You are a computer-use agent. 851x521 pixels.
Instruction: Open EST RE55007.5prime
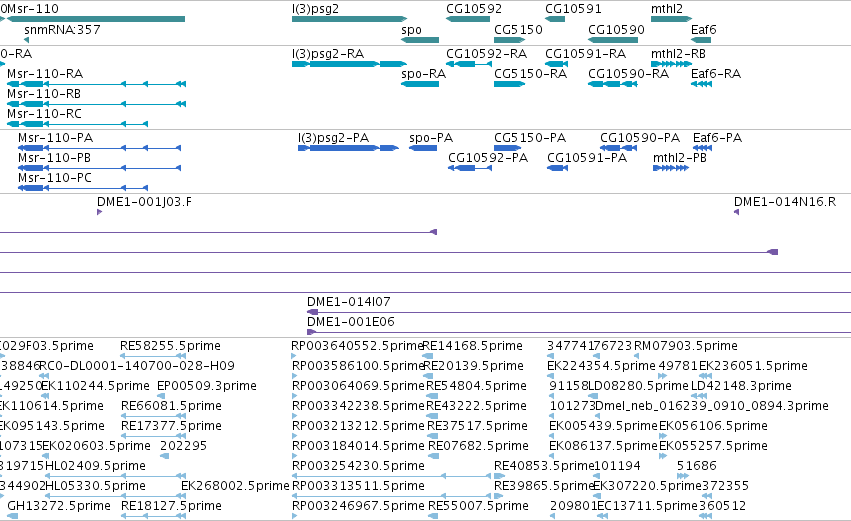(433, 516)
